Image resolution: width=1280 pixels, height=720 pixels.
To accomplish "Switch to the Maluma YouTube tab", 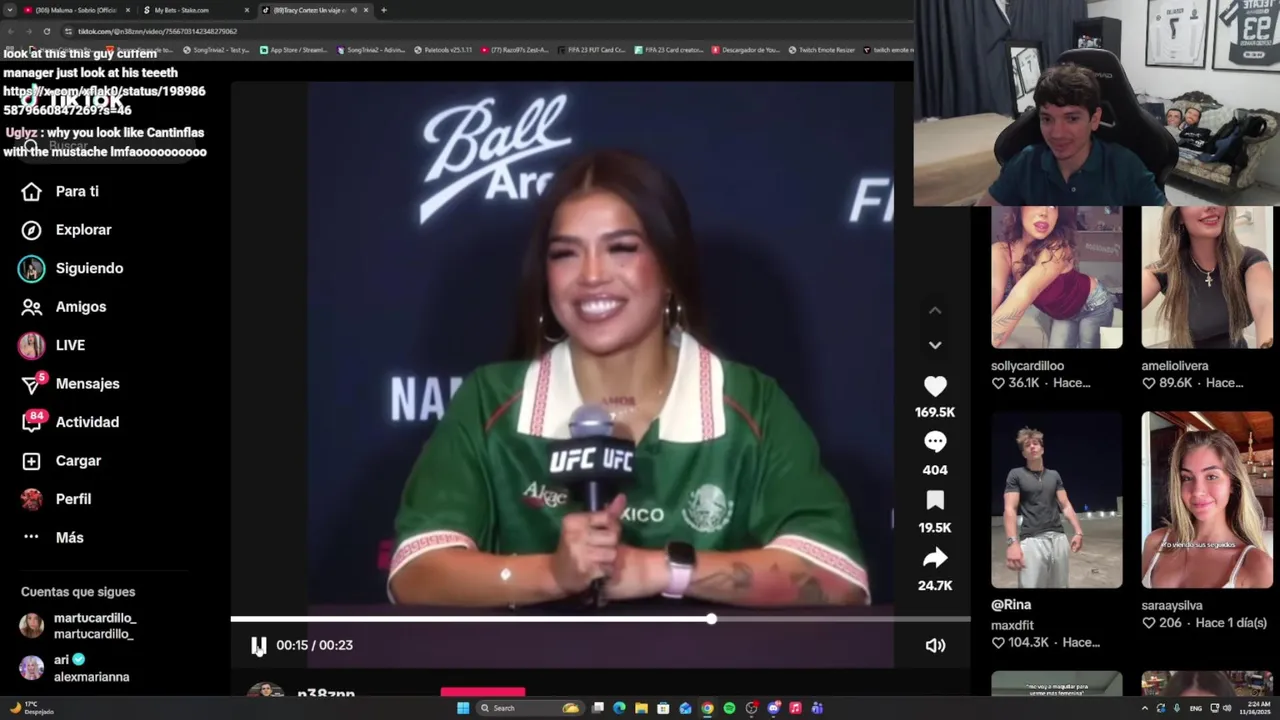I will tap(76, 10).
